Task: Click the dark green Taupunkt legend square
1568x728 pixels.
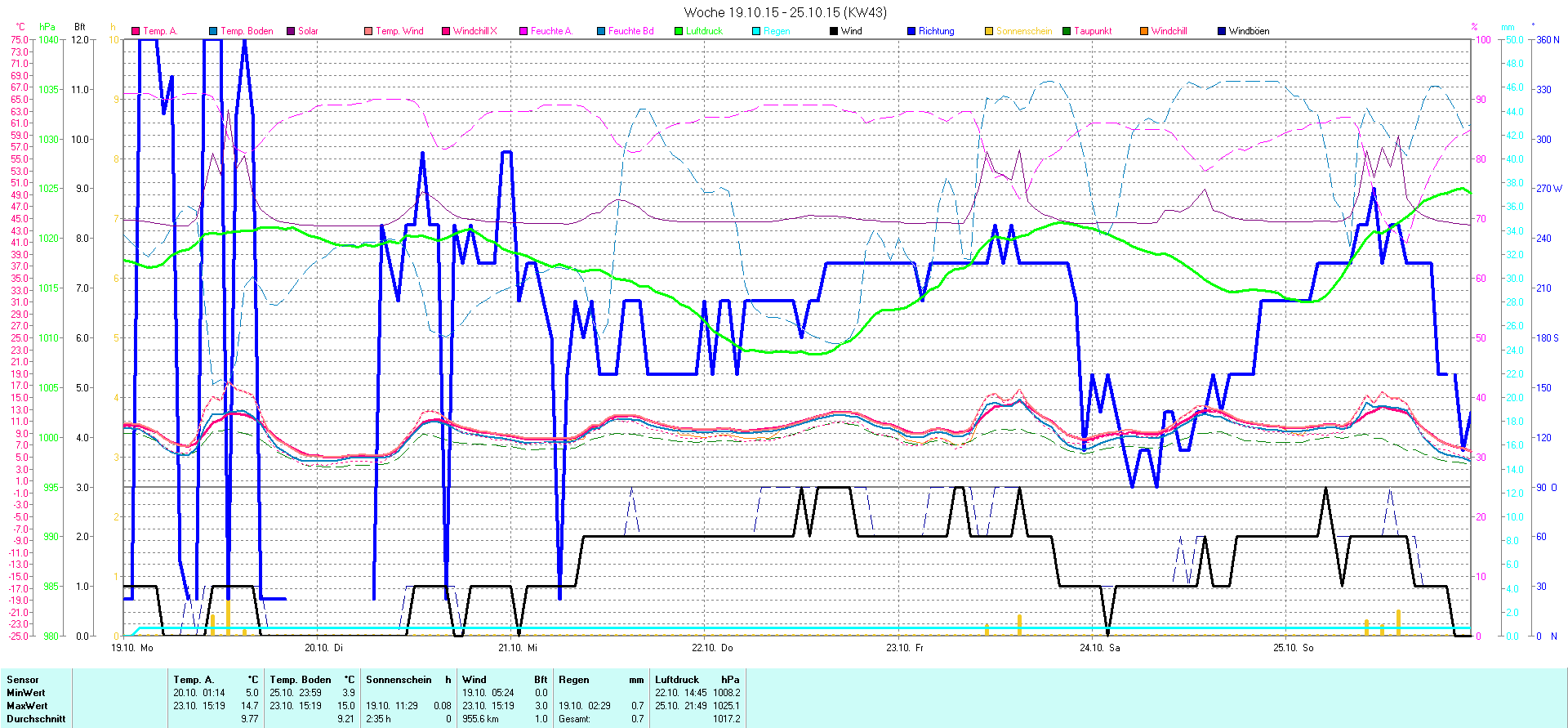Action: [x=1067, y=31]
